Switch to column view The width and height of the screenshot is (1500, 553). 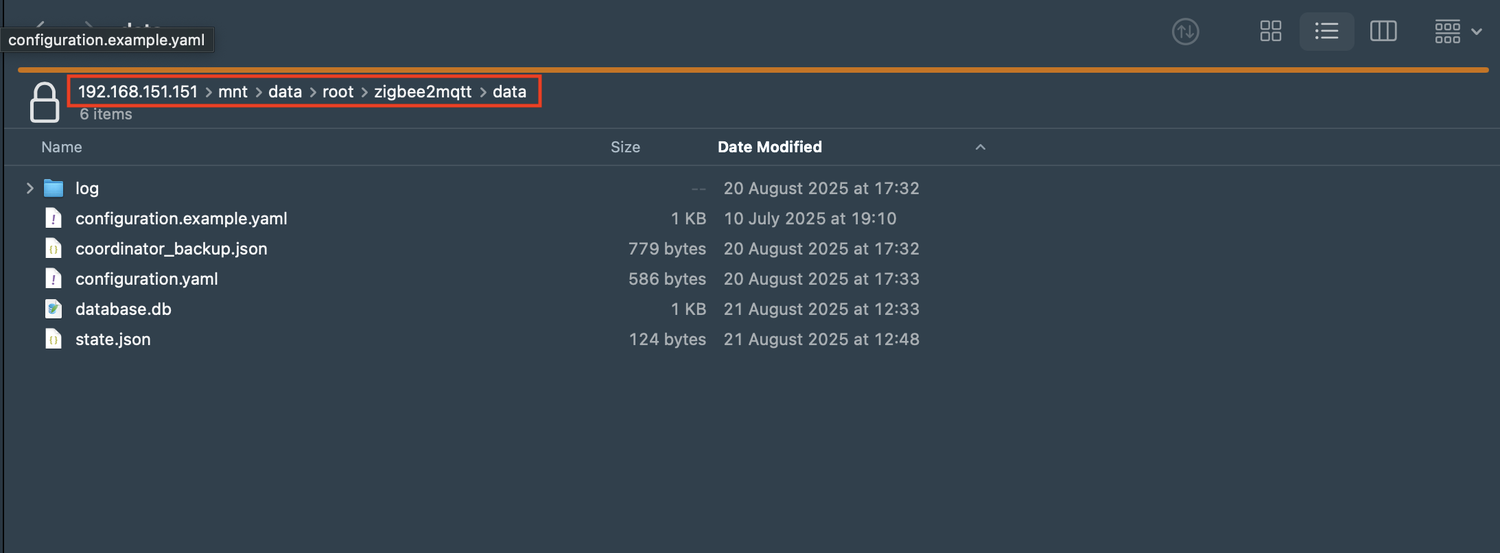point(1383,32)
